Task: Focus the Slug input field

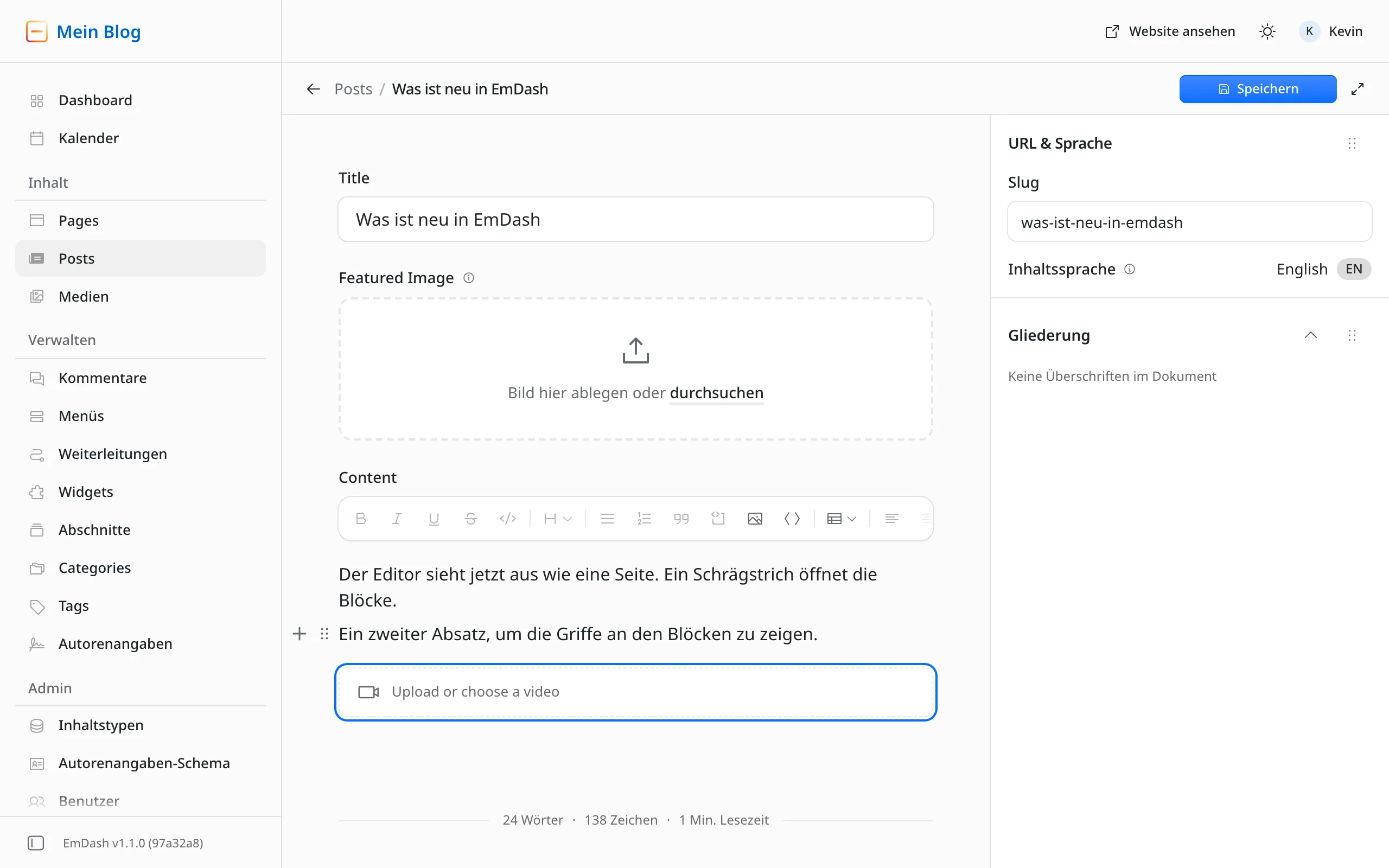Action: click(1189, 221)
